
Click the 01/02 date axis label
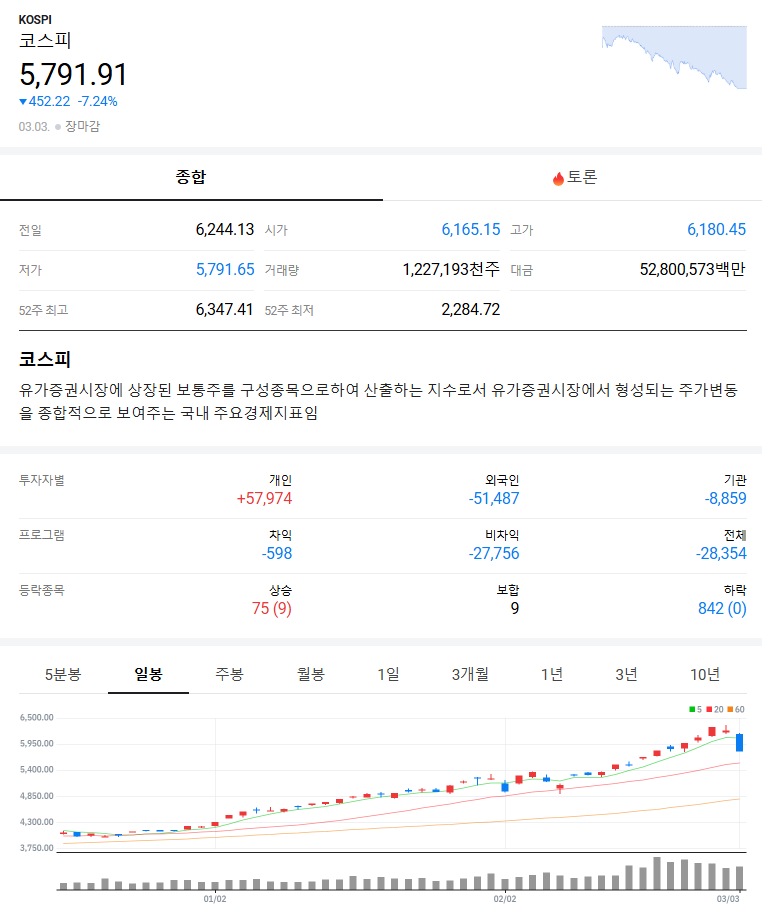(x=215, y=899)
